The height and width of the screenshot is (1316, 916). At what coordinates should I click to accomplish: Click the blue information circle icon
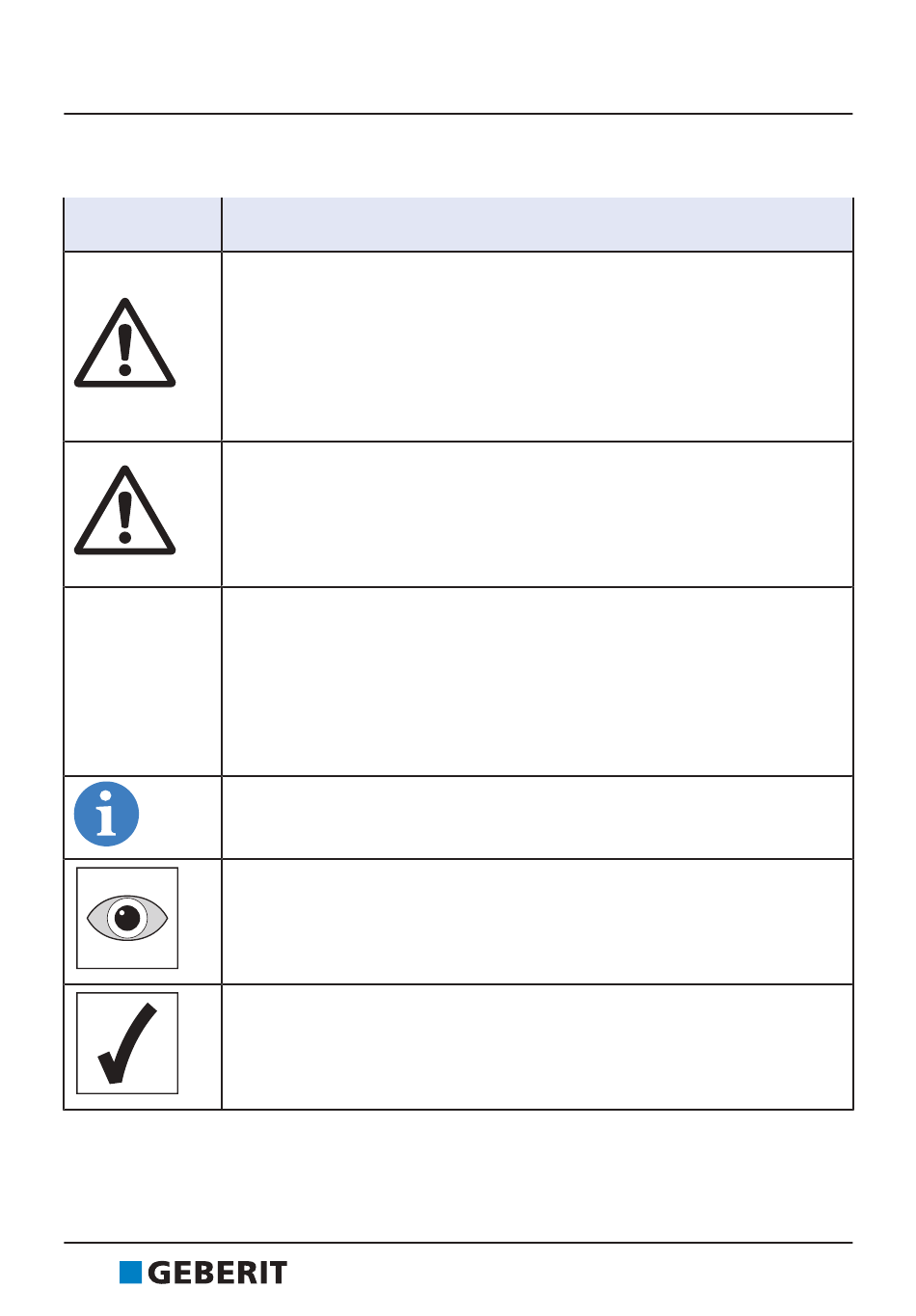[107, 815]
